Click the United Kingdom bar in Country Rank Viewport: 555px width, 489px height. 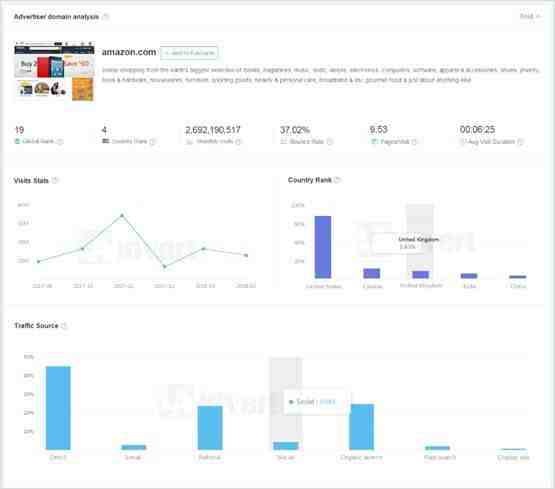point(420,275)
